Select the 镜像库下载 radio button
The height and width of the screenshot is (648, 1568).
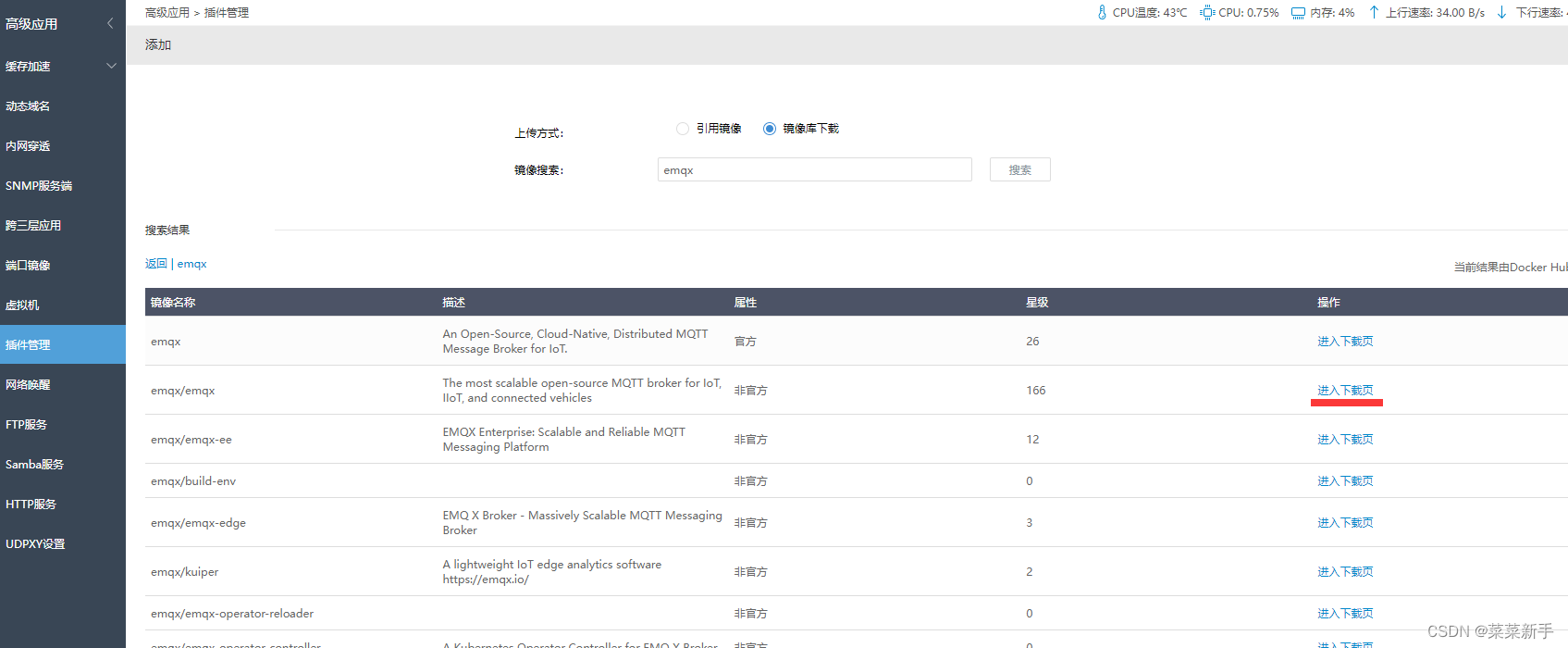coord(770,129)
